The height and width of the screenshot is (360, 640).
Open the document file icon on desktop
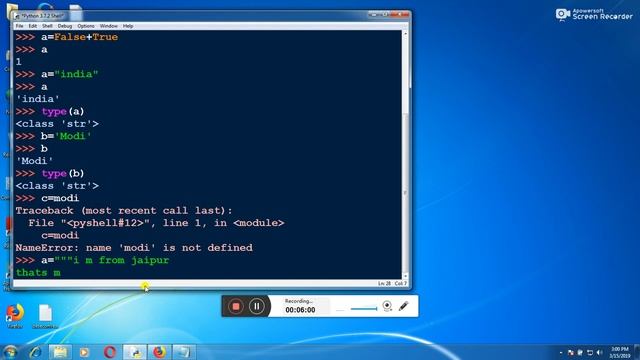tap(45, 316)
